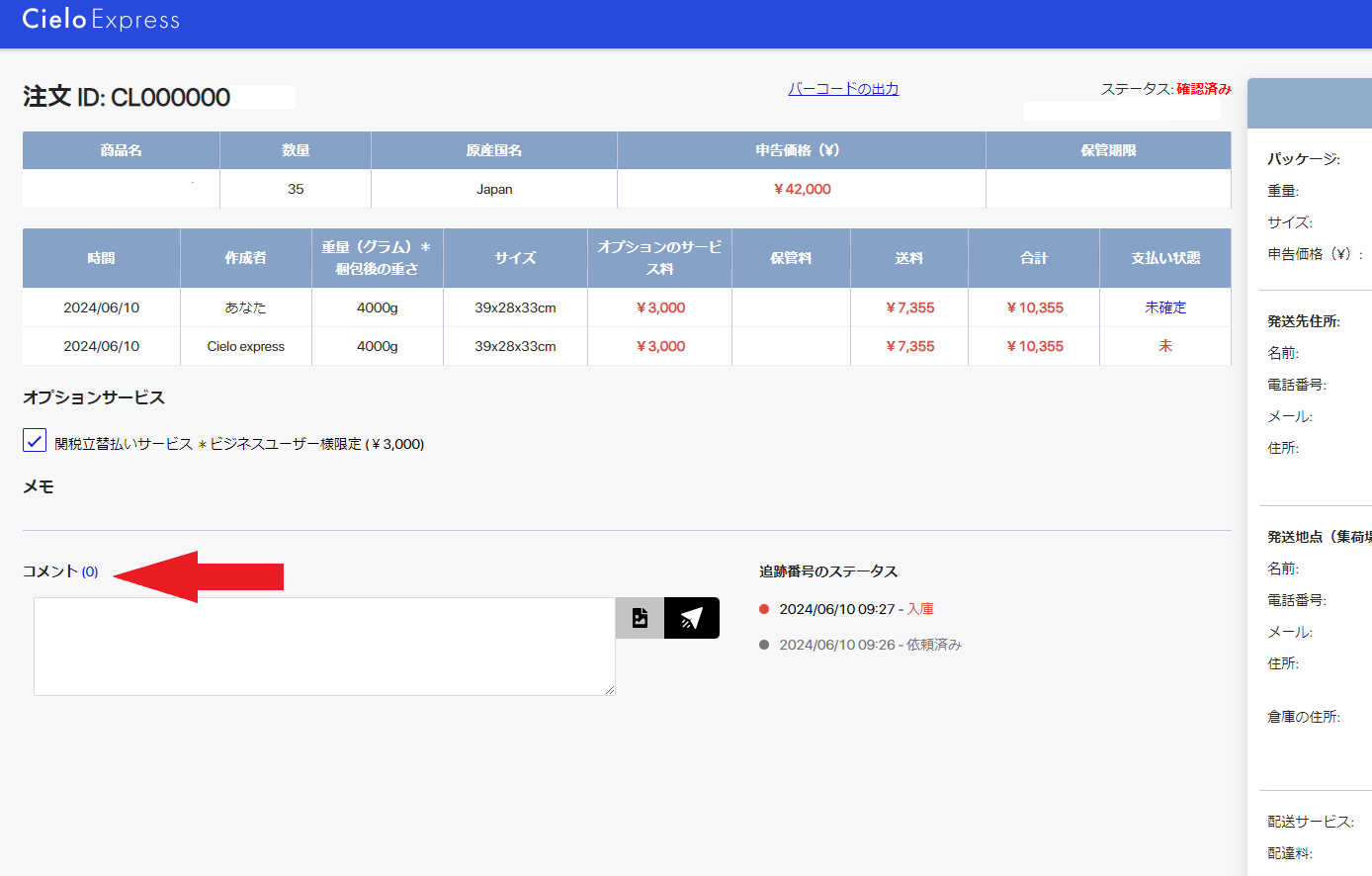Click the 保管期限 column header

coord(1108,150)
